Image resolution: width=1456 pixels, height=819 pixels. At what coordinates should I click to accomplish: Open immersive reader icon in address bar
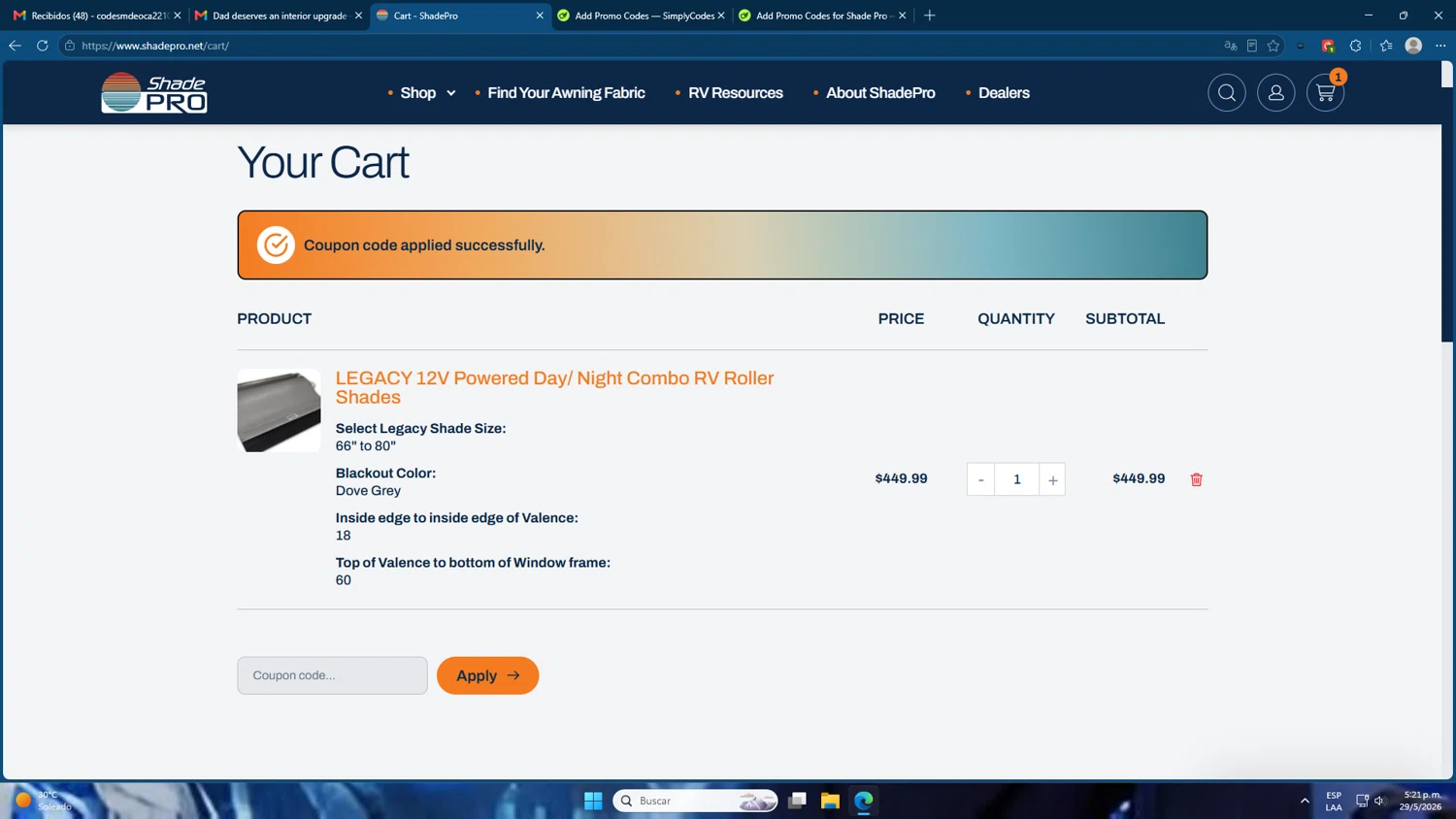[1252, 46]
